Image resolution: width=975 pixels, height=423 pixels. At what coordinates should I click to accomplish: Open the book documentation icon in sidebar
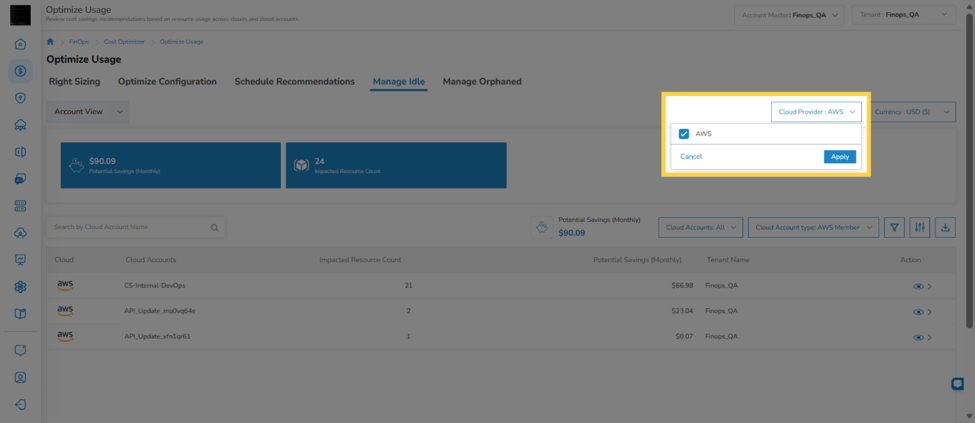click(20, 313)
